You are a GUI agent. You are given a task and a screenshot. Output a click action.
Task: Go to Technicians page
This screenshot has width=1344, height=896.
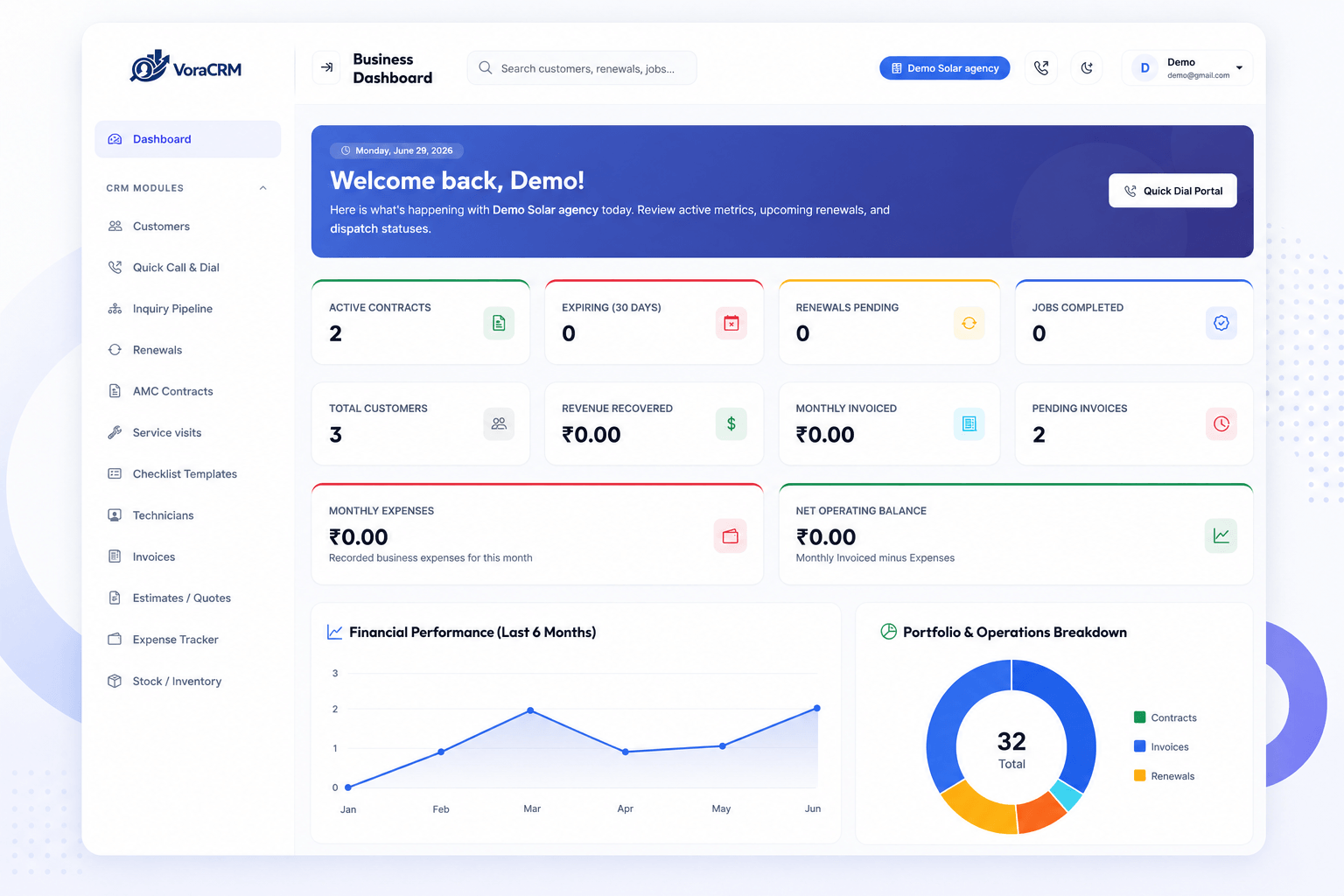(187, 515)
